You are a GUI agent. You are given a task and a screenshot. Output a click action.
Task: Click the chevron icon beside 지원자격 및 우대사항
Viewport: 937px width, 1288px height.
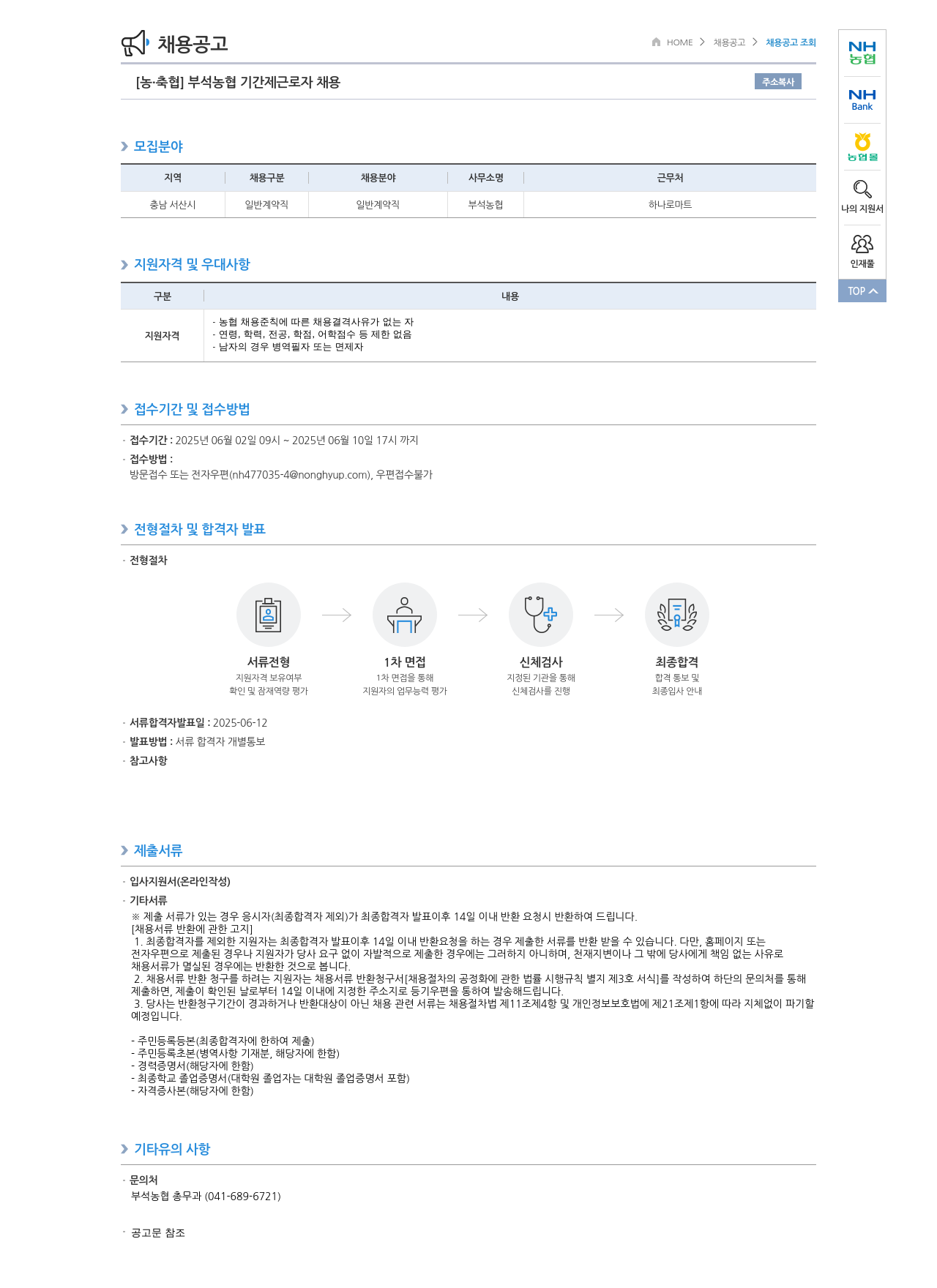[x=124, y=265]
